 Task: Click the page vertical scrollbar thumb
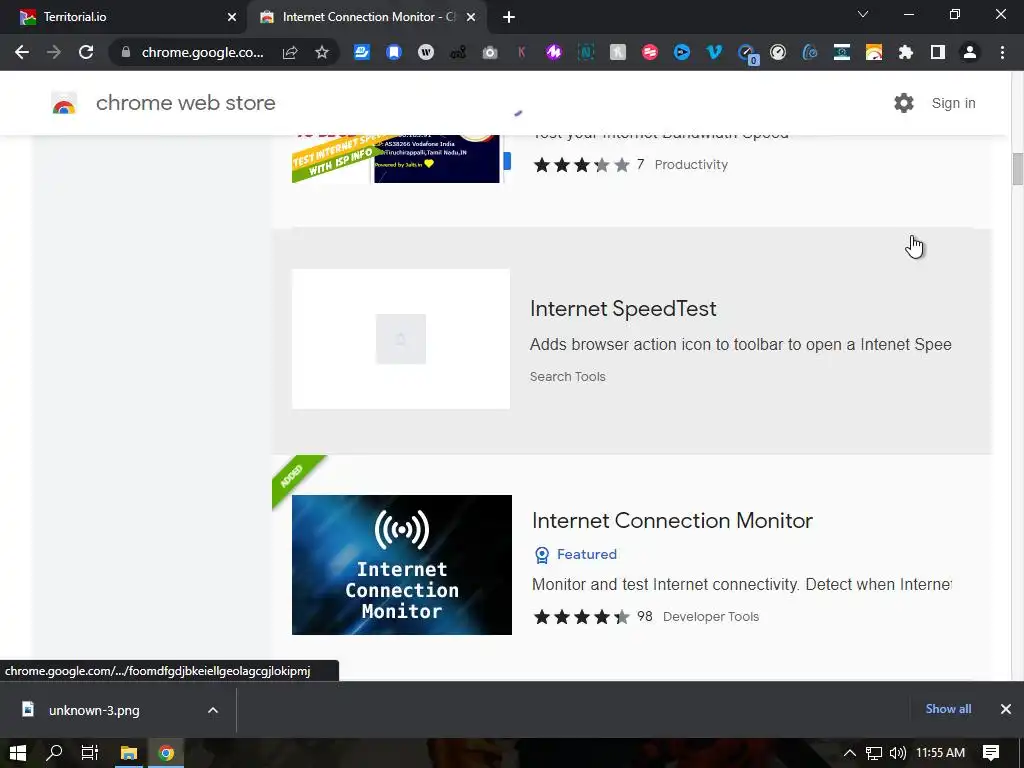(1017, 168)
